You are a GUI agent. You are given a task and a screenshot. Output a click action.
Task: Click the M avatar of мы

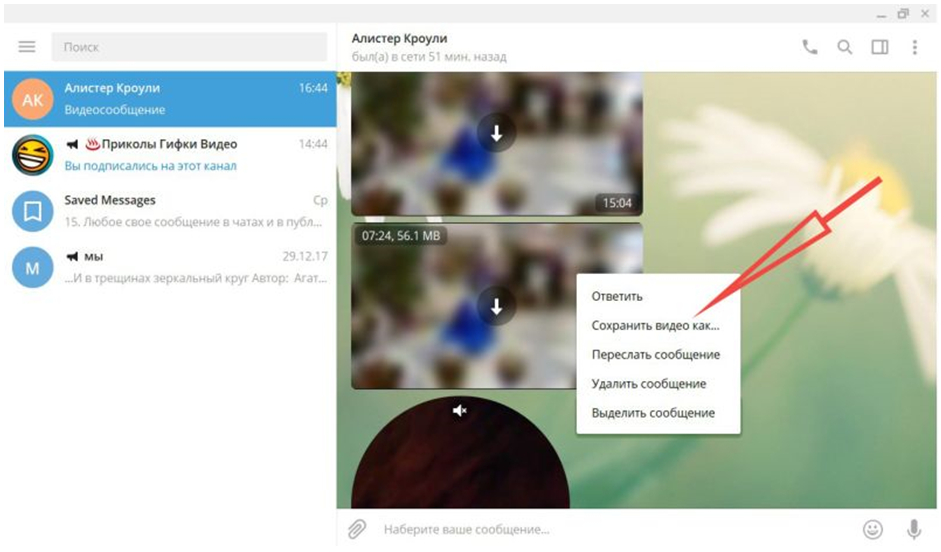pos(32,267)
